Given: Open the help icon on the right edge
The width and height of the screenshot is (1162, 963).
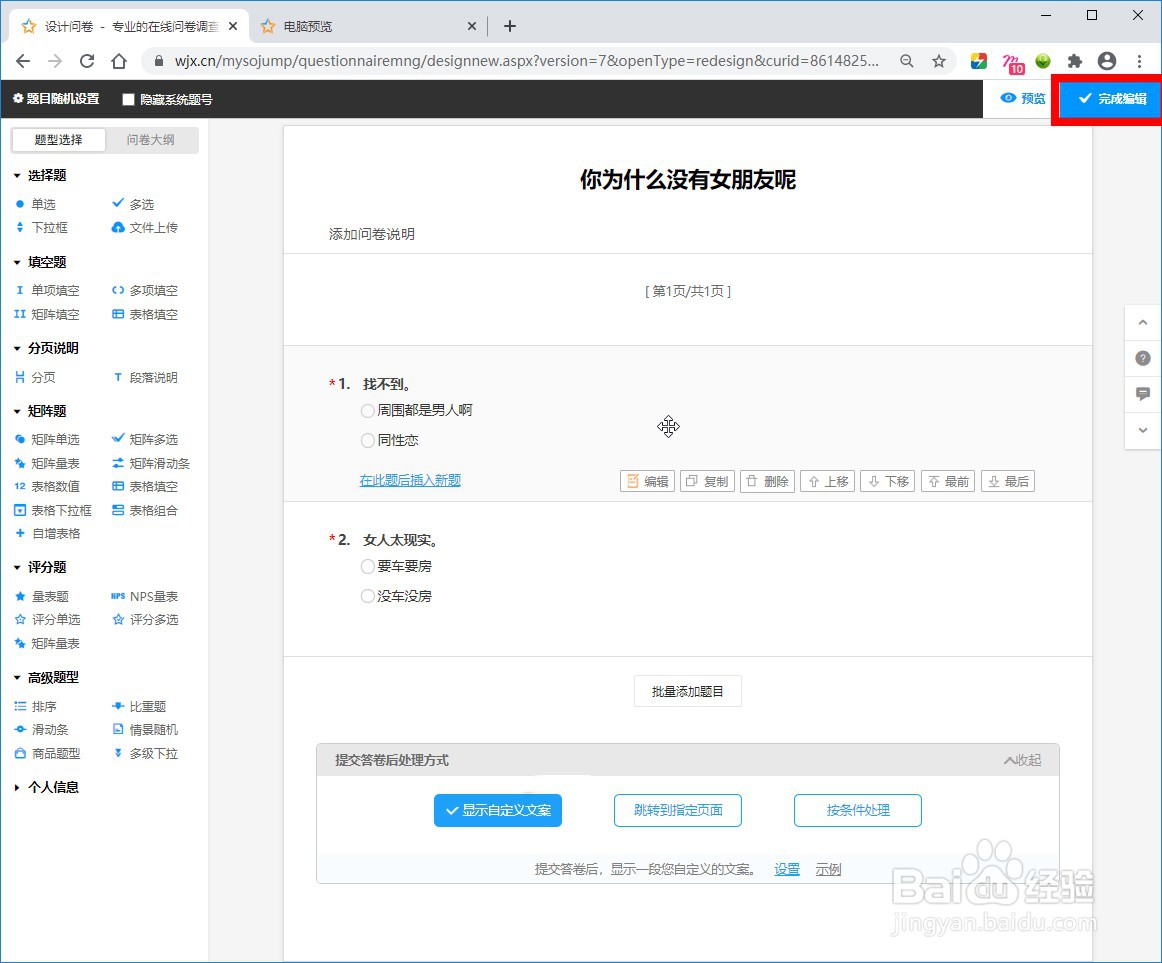Looking at the screenshot, I should (x=1142, y=357).
